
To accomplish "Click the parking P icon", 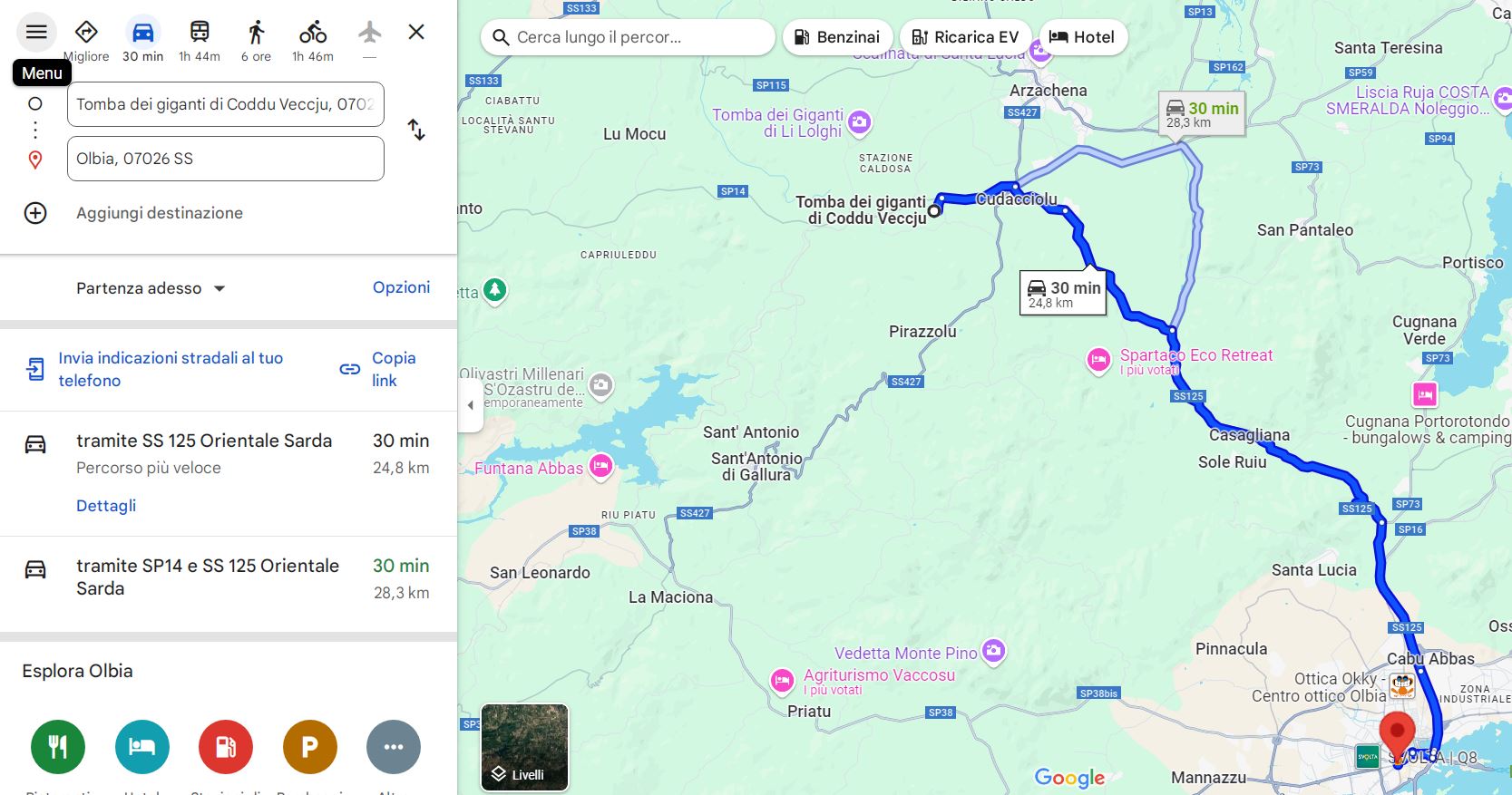I will coord(310,747).
